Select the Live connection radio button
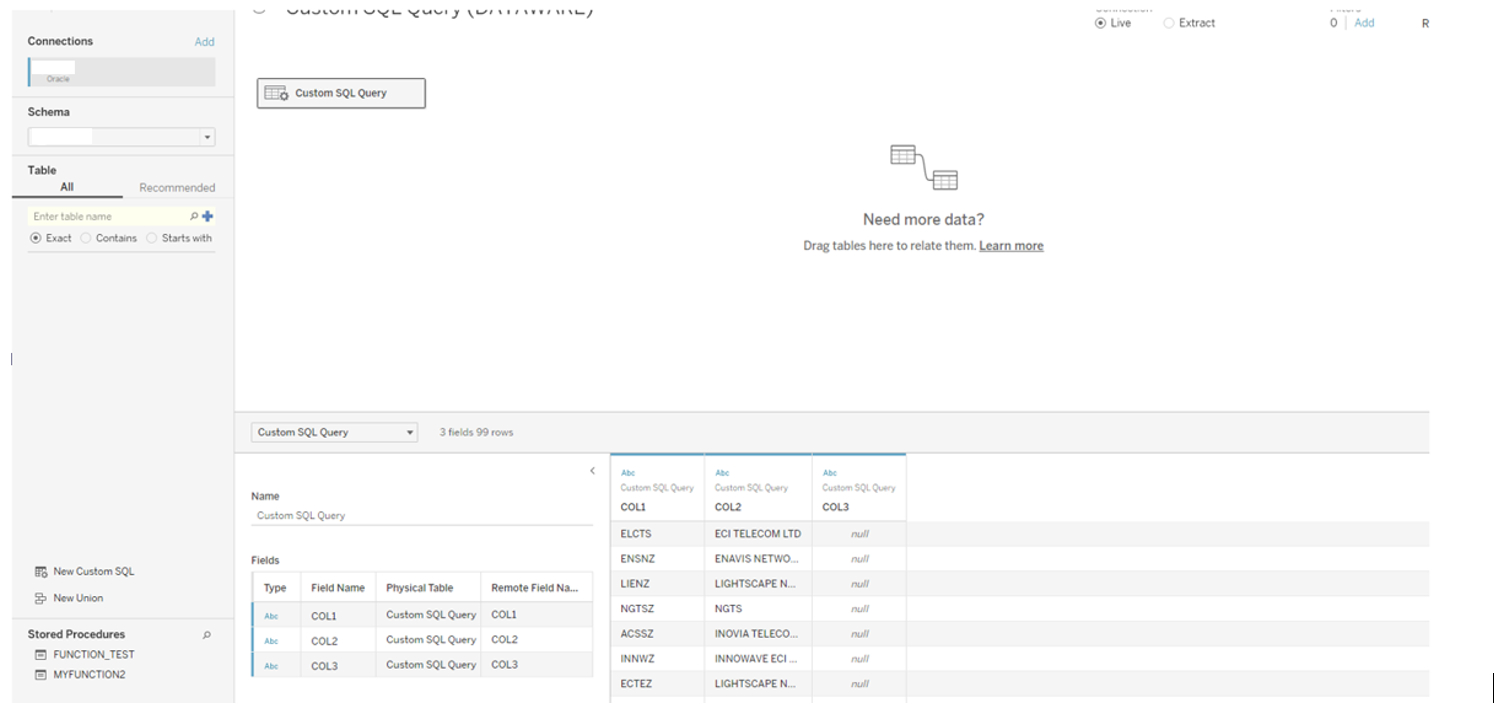Viewport: 1506px width, 722px height. (x=1101, y=23)
